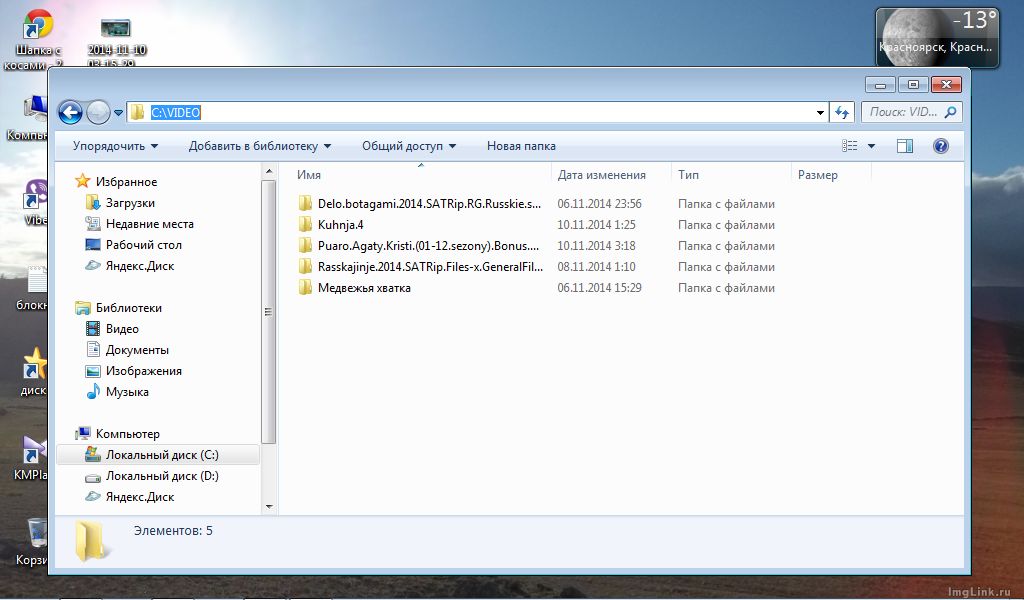
Task: Open the Упорядочить menu
Action: pyautogui.click(x=115, y=146)
